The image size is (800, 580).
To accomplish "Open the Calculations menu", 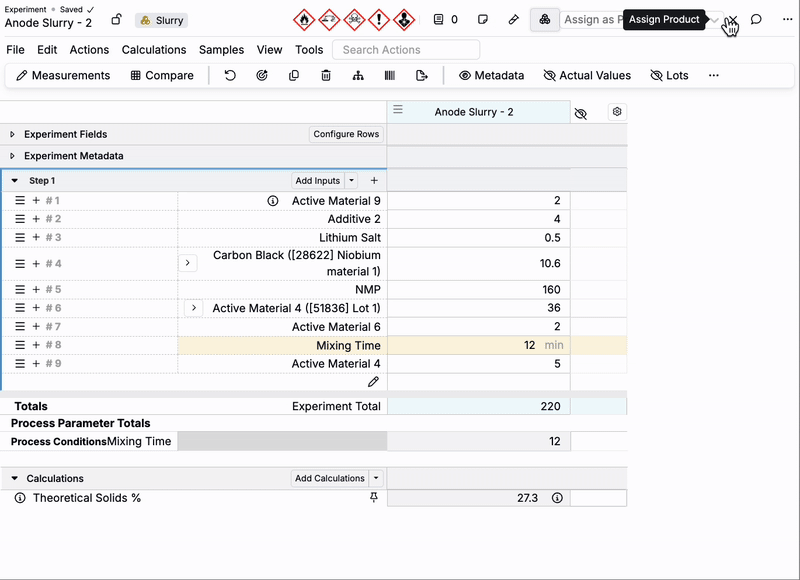I will click(x=154, y=50).
